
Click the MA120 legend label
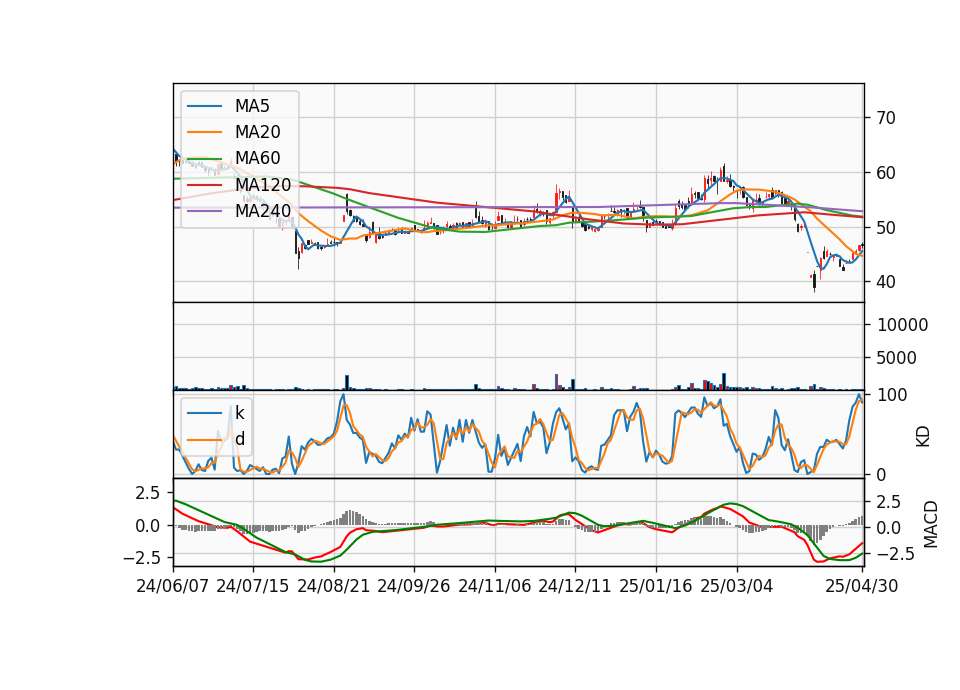tap(263, 184)
